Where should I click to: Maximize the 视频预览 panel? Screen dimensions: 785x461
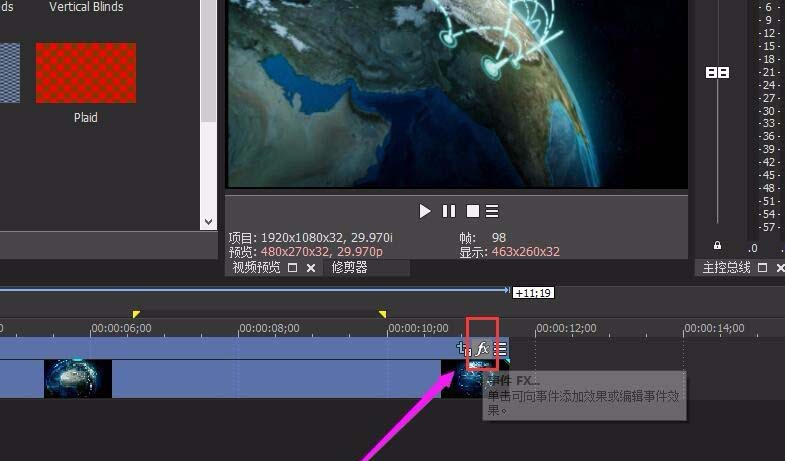293,268
